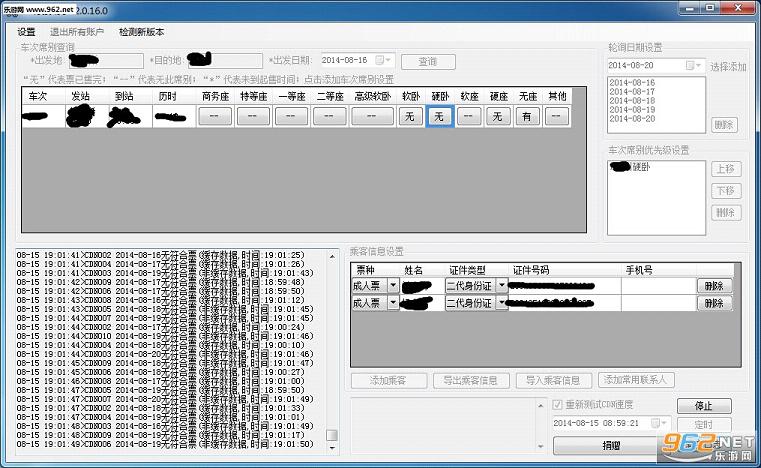Click the 查询 button
The image size is (761, 468).
click(428, 62)
